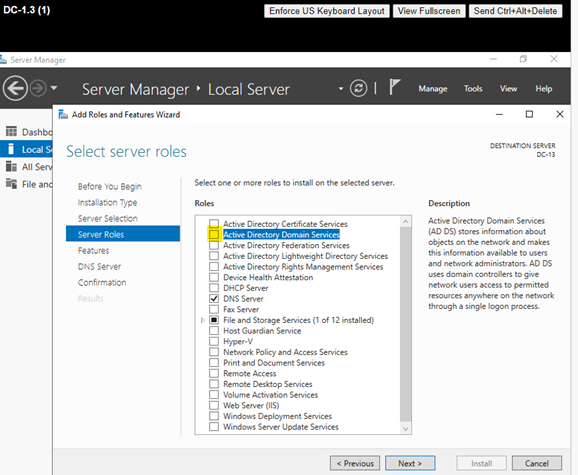Click the back navigation arrow icon
The height and width of the screenshot is (475, 578).
point(15,88)
